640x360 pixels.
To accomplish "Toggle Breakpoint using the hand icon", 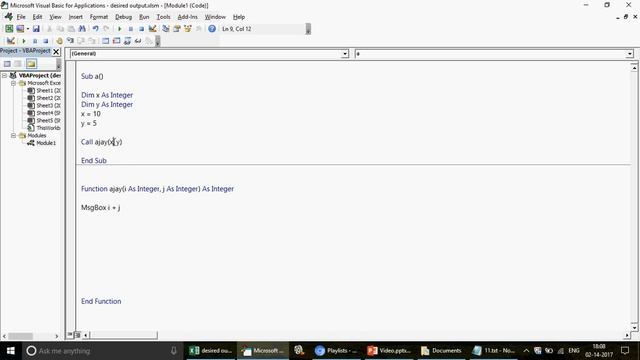I will (59, 41).
